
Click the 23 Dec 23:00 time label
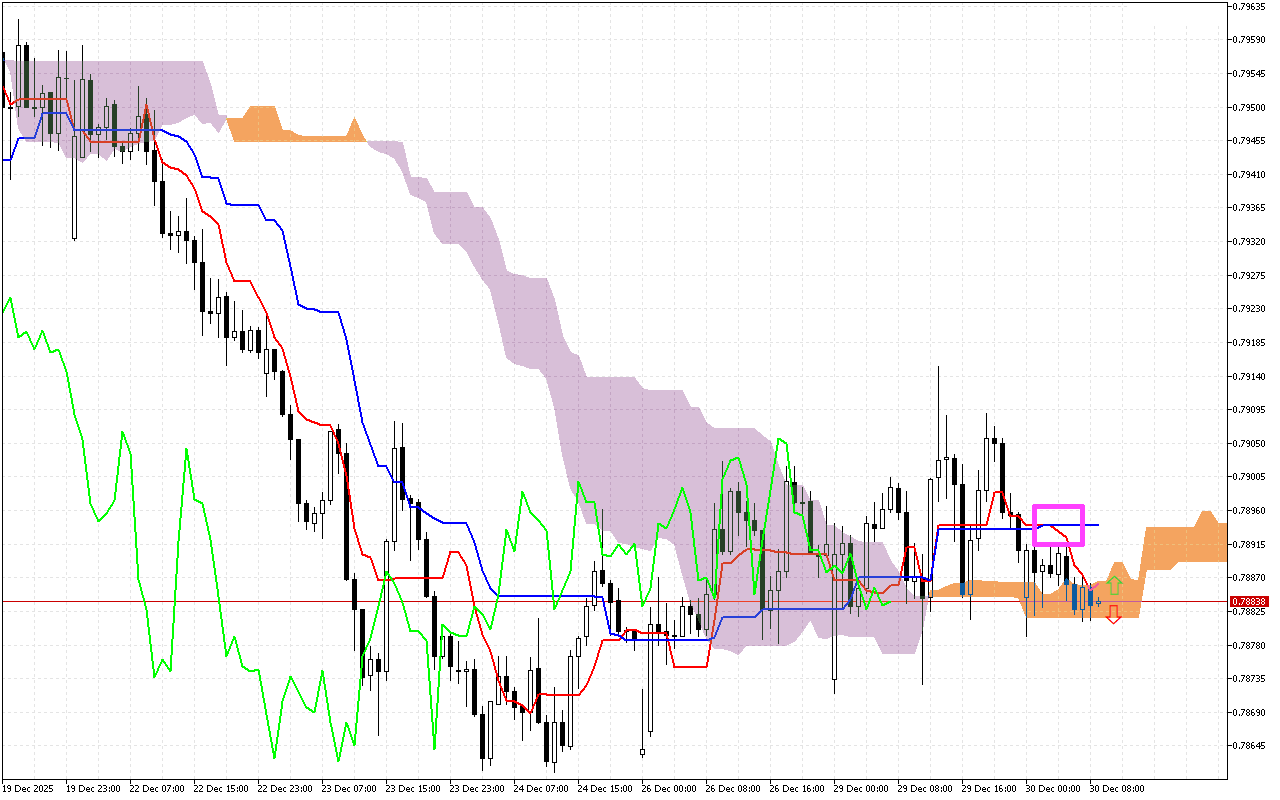(x=477, y=789)
